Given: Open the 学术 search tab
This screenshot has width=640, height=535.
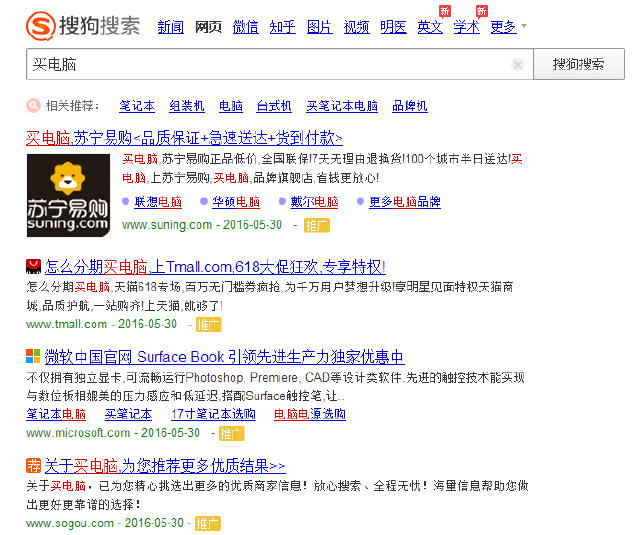Looking at the screenshot, I should click(467, 27).
